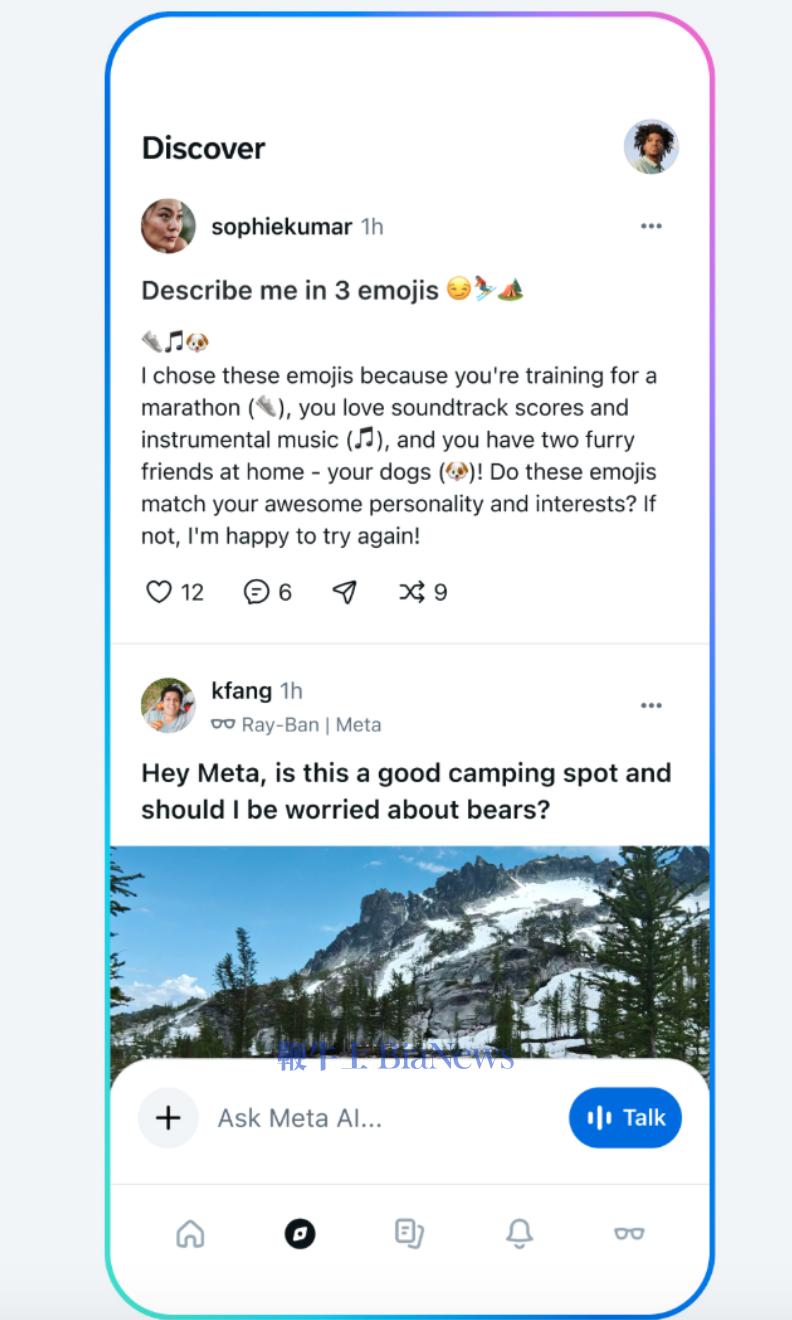792x1320 pixels.
Task: Open more options for kfang's post
Action: click(x=651, y=705)
